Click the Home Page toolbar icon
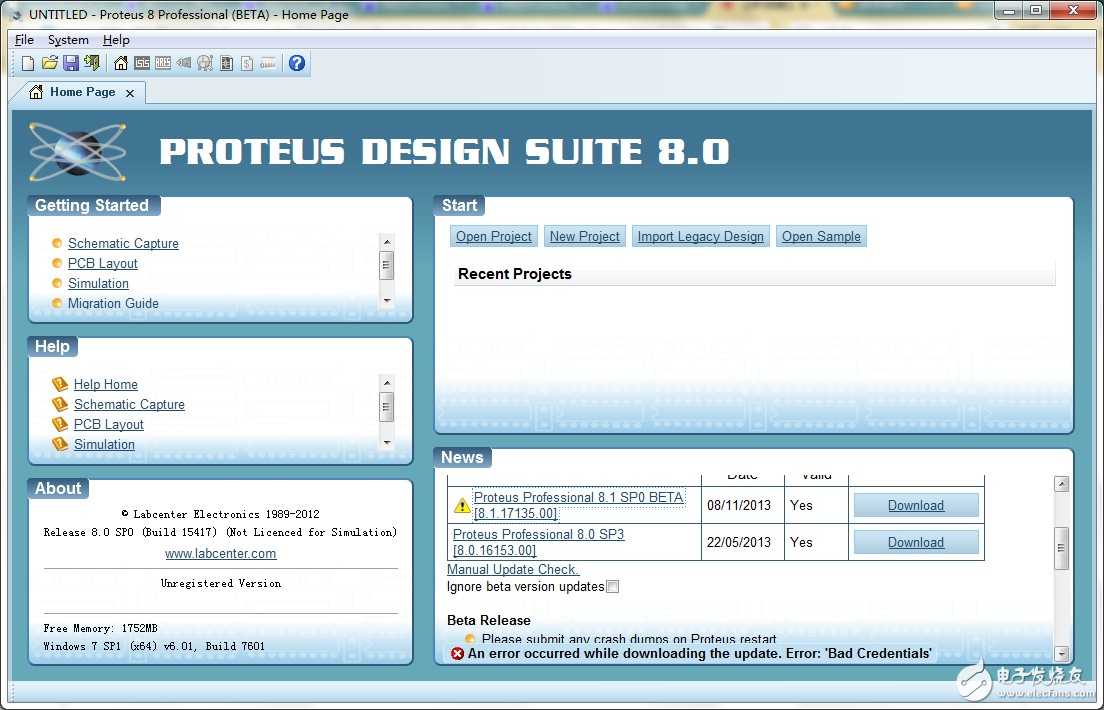The width and height of the screenshot is (1104, 710). click(121, 63)
